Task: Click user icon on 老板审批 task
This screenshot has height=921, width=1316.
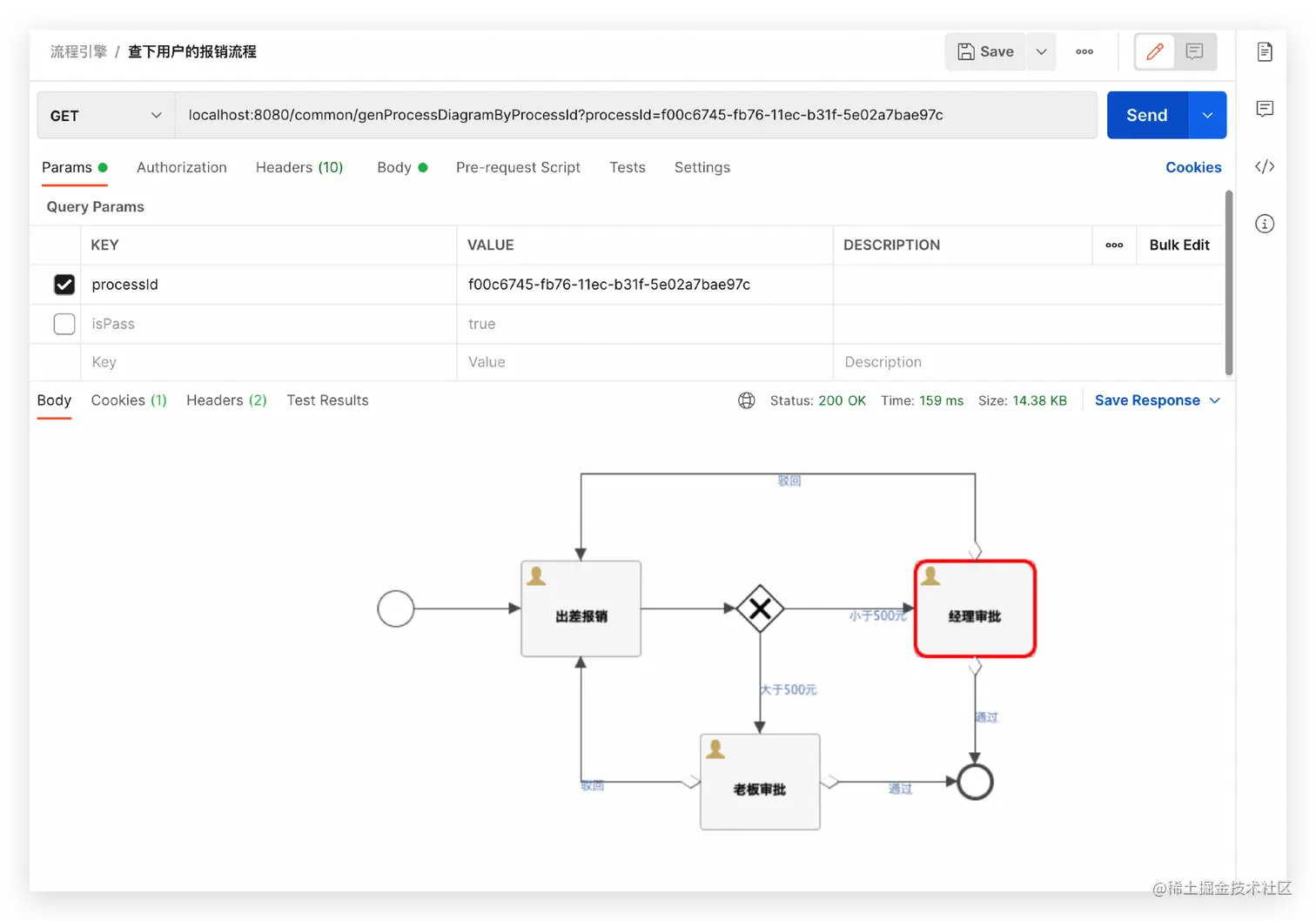Action: [715, 749]
